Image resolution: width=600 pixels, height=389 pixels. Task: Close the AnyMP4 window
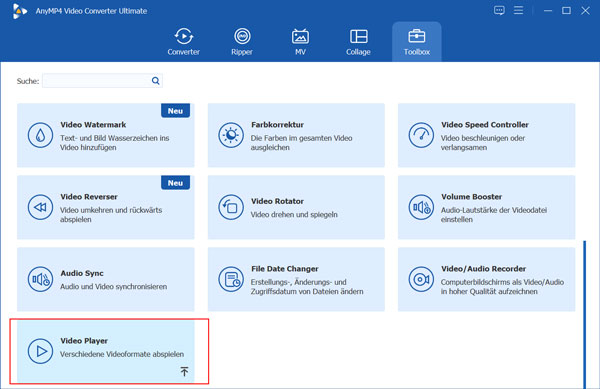585,11
